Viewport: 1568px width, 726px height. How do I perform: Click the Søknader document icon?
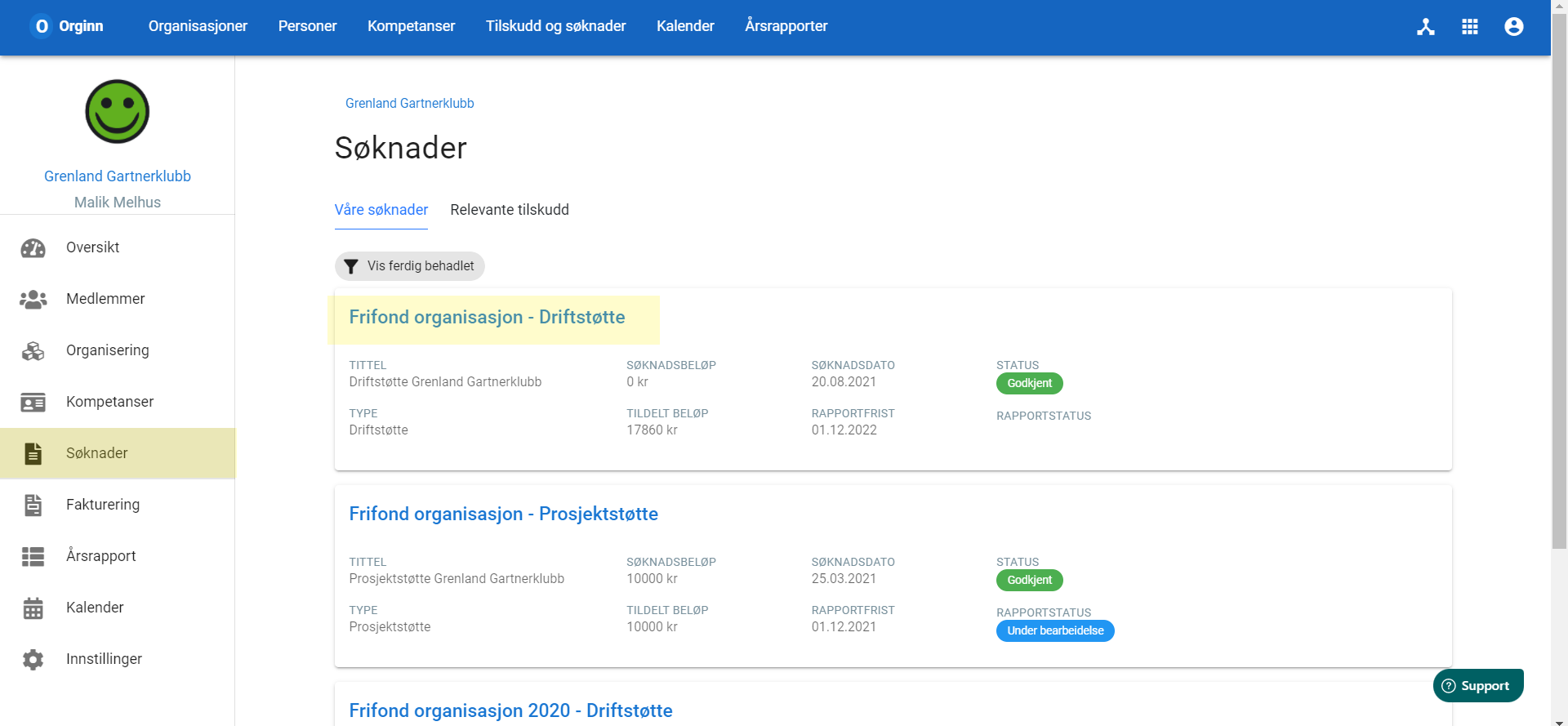(33, 453)
